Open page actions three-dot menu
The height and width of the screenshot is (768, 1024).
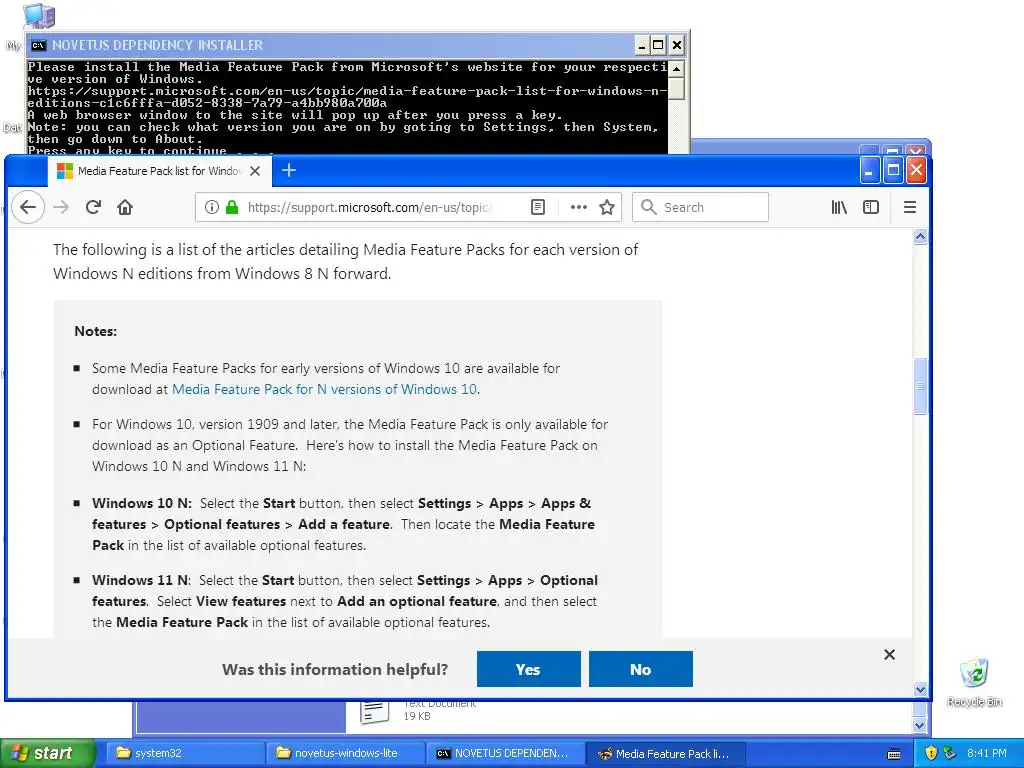tap(579, 208)
